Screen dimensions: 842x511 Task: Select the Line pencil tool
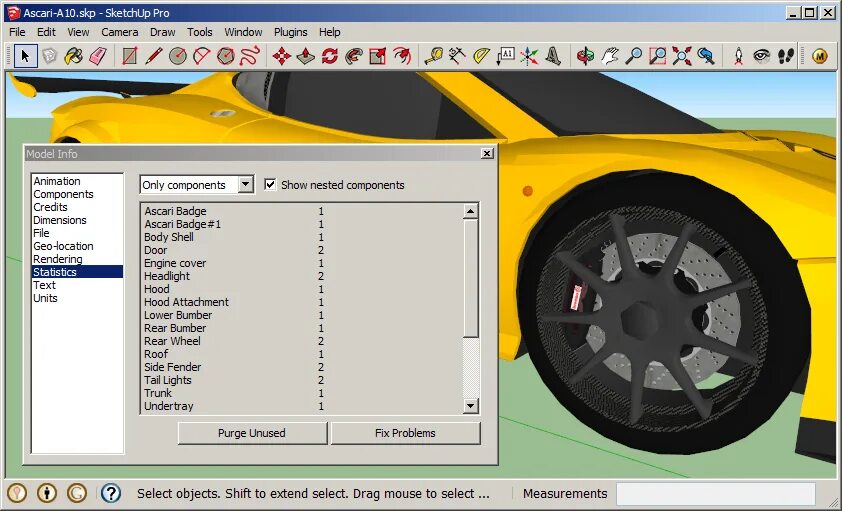[154, 56]
